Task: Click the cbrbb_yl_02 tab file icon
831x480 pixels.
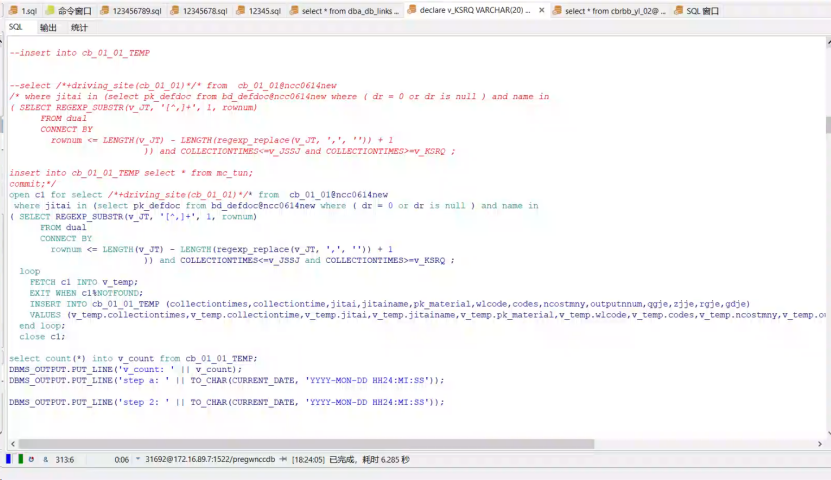Action: 557,11
